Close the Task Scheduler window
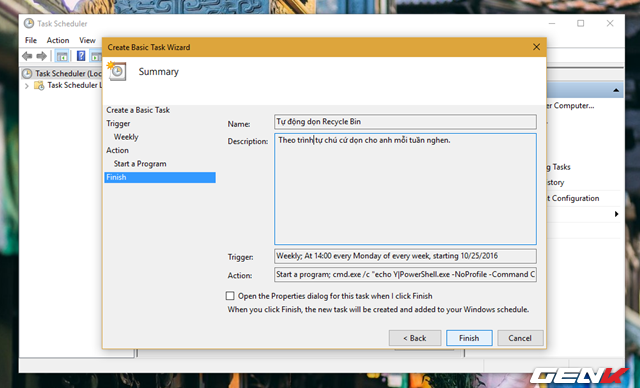The width and height of the screenshot is (640, 388). [610, 24]
